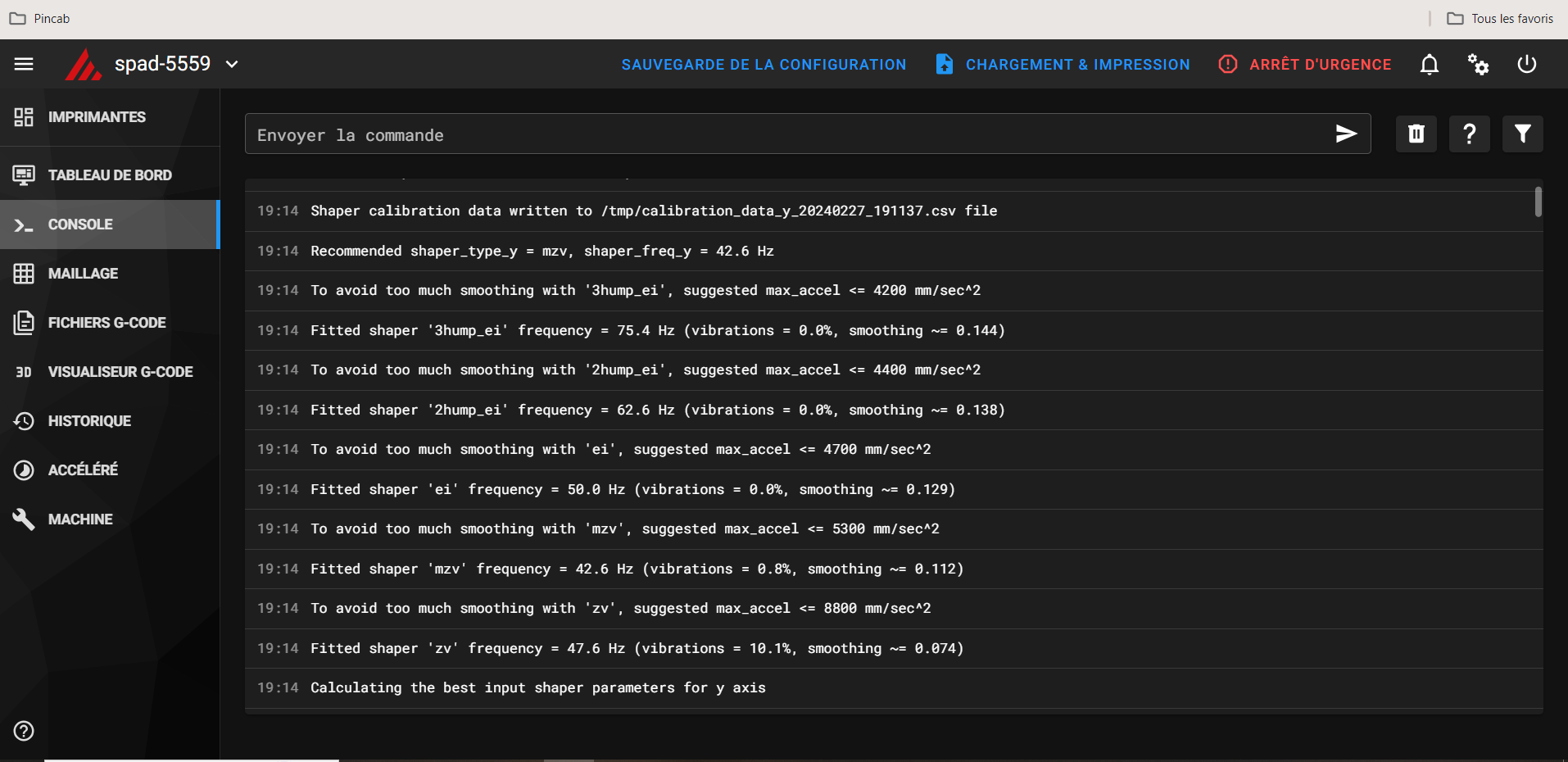Clear console with trash icon
The height and width of the screenshot is (762, 1568).
tap(1416, 134)
